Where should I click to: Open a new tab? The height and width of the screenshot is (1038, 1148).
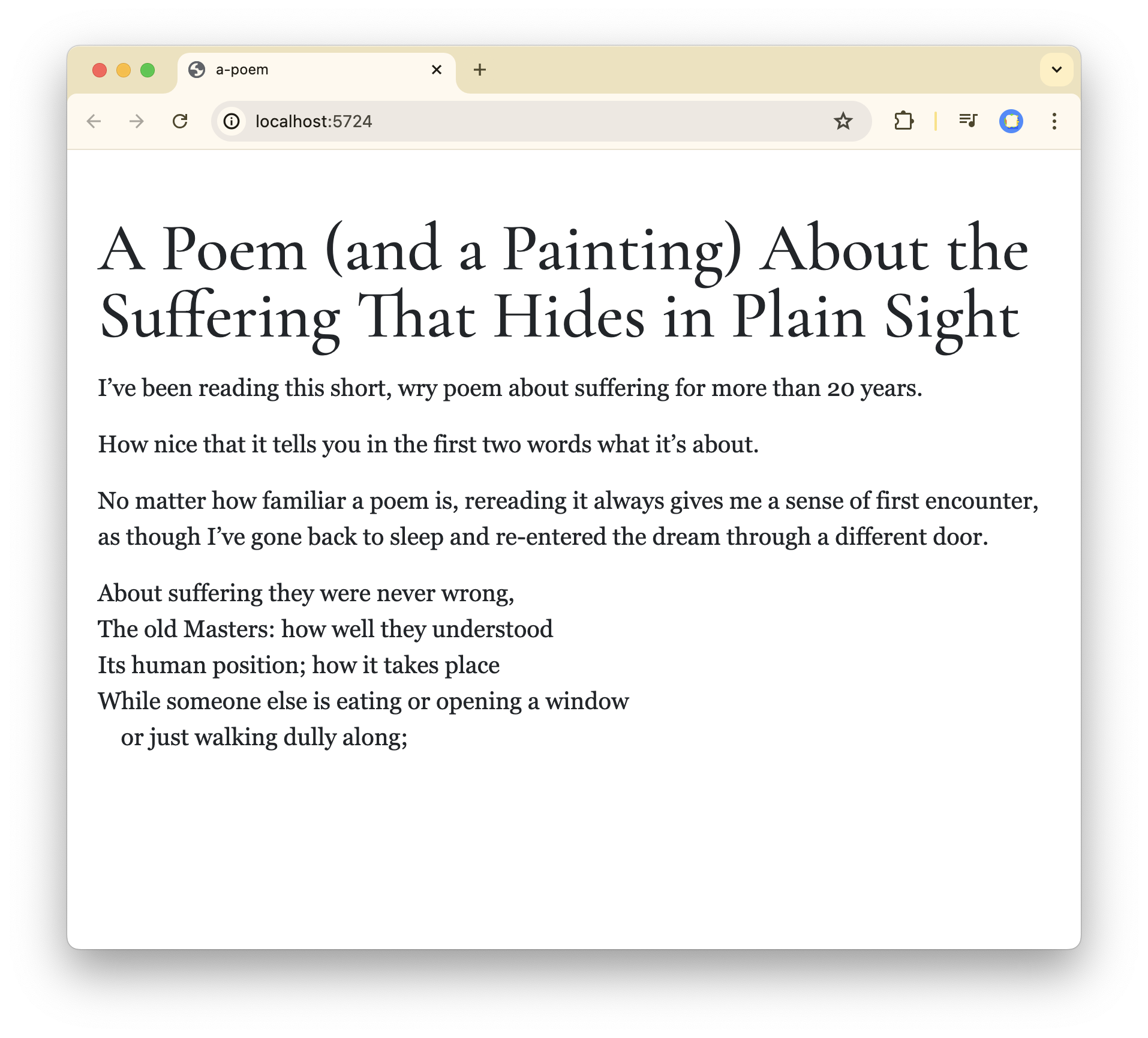[x=479, y=70]
